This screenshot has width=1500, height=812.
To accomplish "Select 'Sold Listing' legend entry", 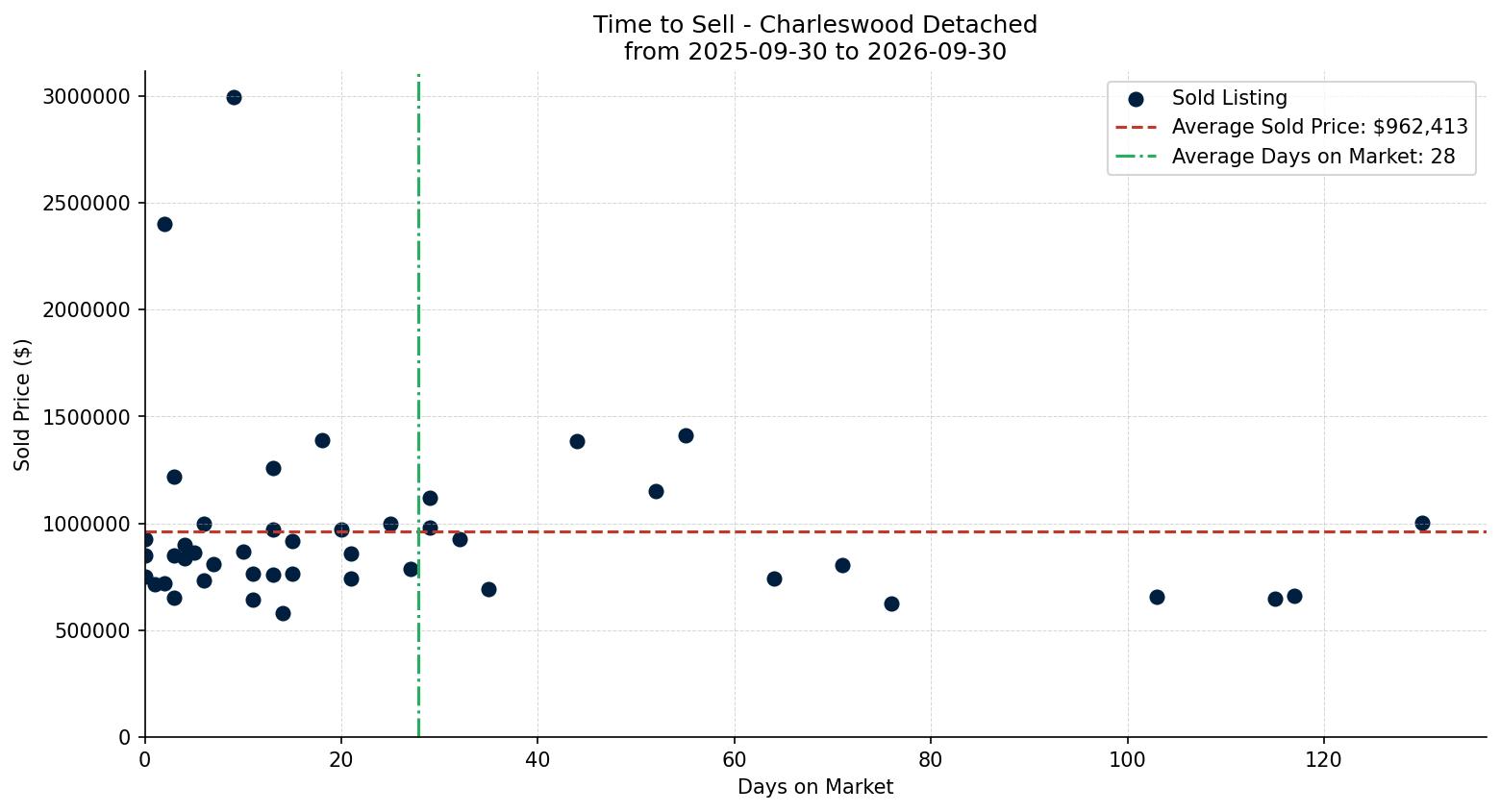I will [1229, 98].
